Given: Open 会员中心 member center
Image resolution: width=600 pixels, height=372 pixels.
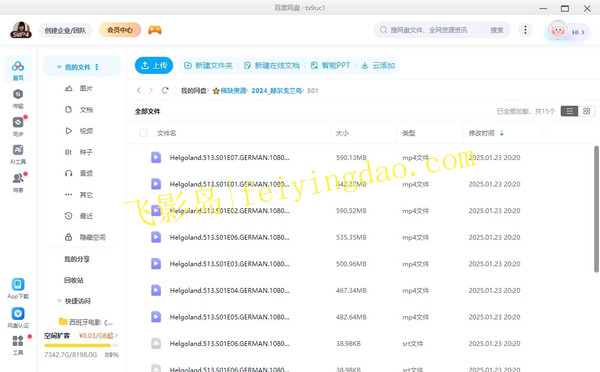Looking at the screenshot, I should pos(120,30).
